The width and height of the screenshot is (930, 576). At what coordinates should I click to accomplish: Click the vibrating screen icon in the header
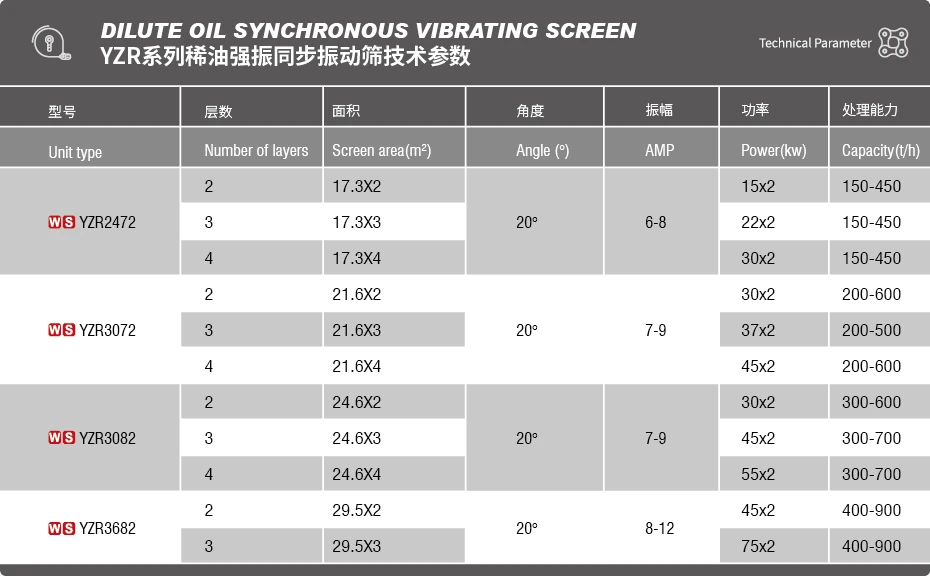[x=50, y=43]
